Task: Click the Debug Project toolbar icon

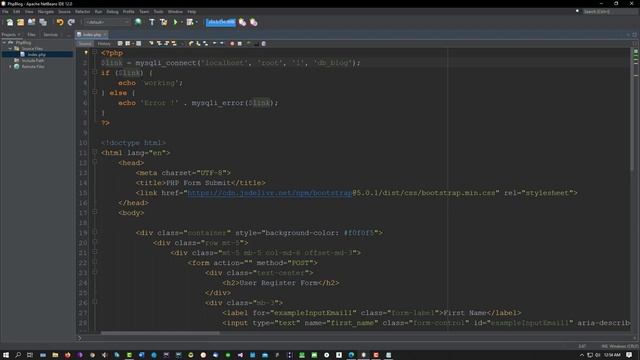Action: point(190,22)
